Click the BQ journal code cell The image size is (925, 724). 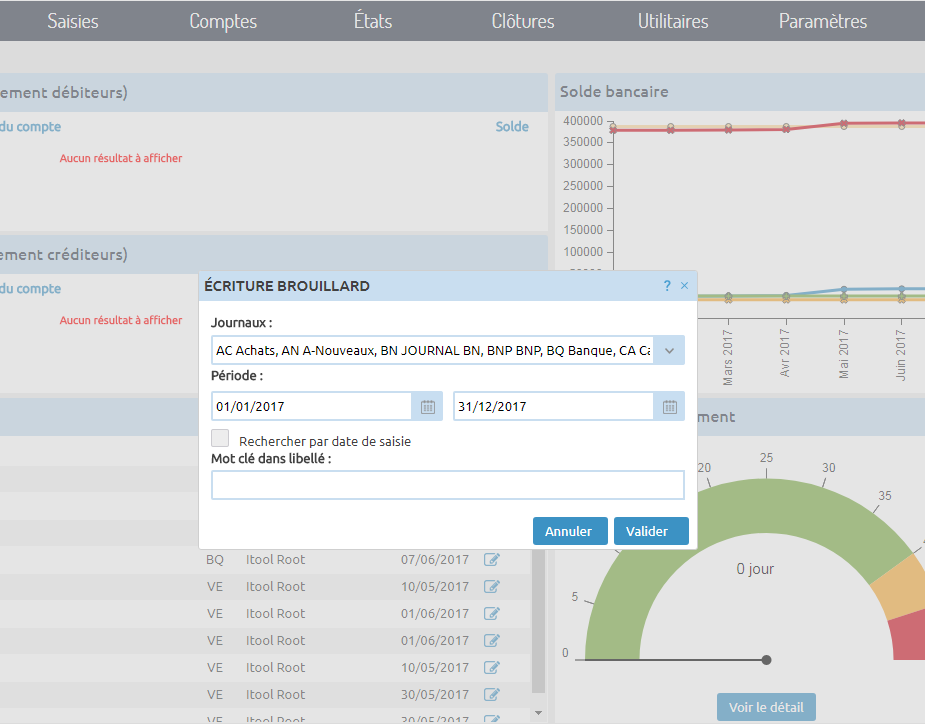coord(215,559)
